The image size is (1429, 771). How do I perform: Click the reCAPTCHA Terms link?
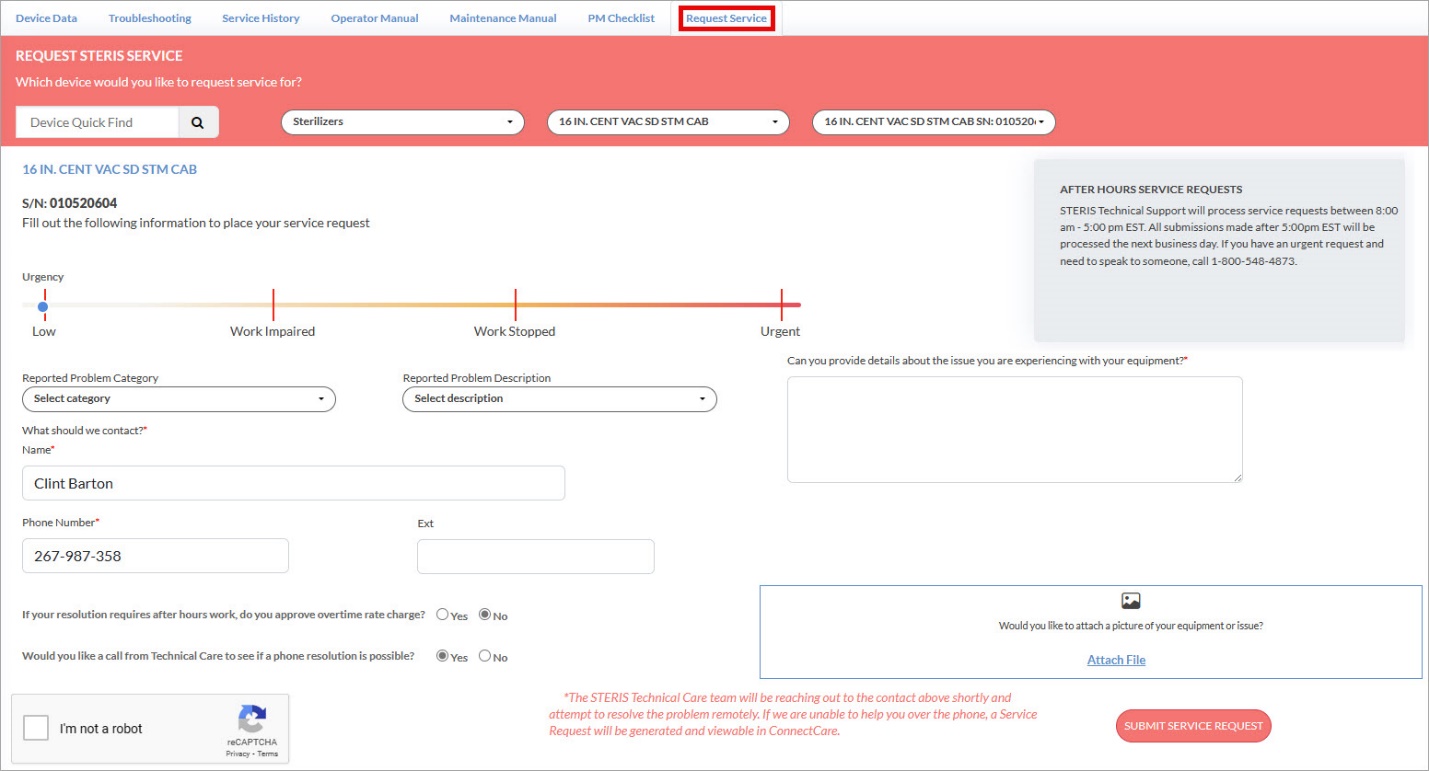(268, 754)
